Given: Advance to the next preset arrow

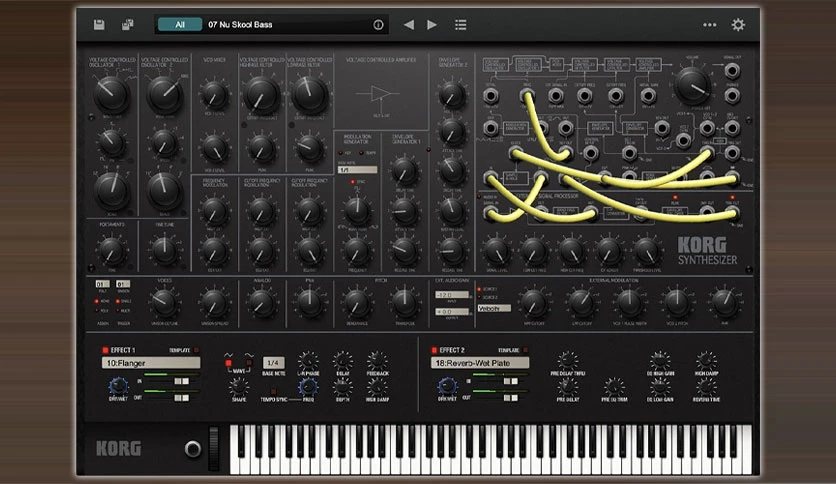Looking at the screenshot, I should 432,25.
